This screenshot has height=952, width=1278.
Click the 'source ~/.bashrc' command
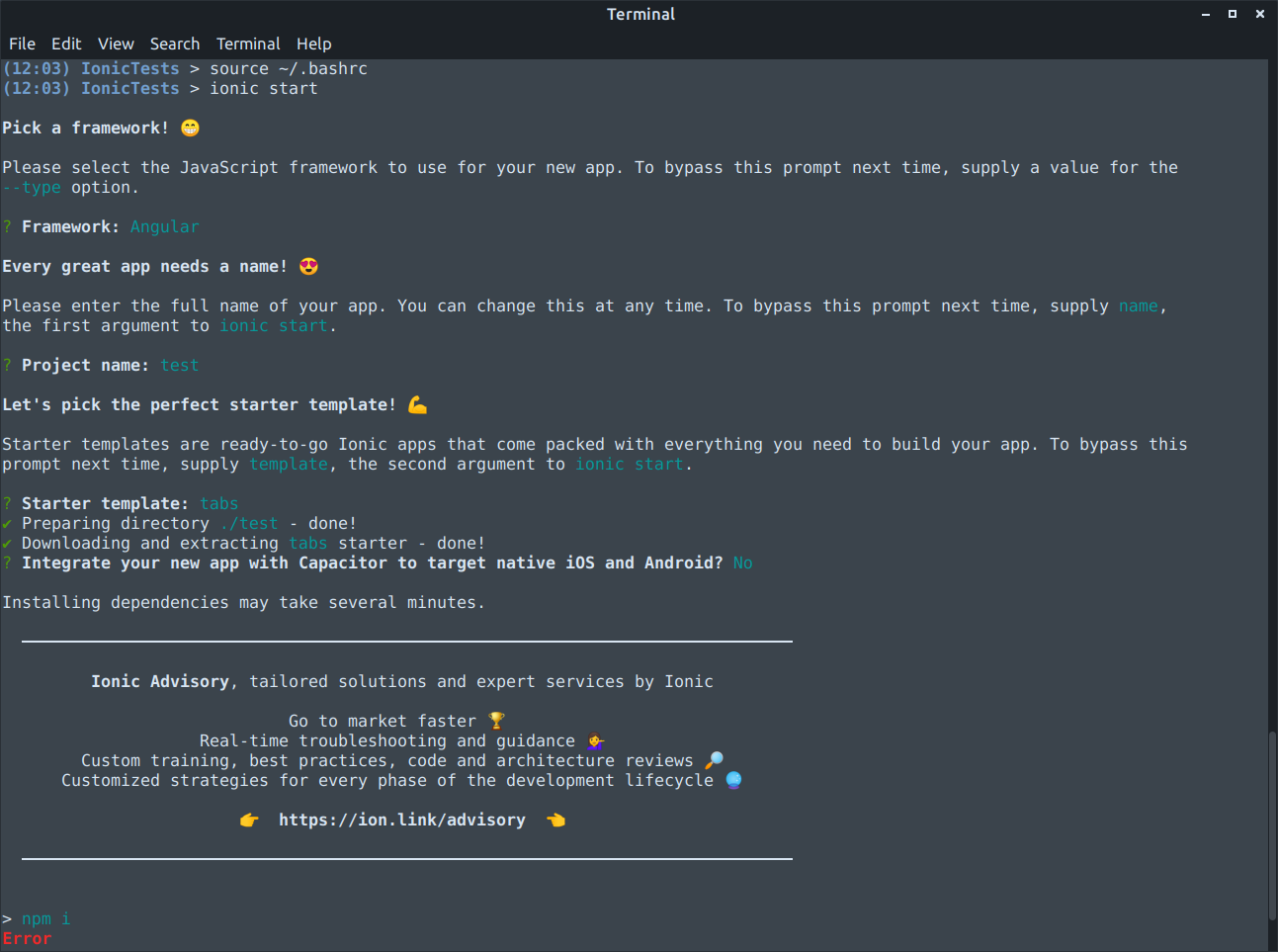(x=289, y=68)
